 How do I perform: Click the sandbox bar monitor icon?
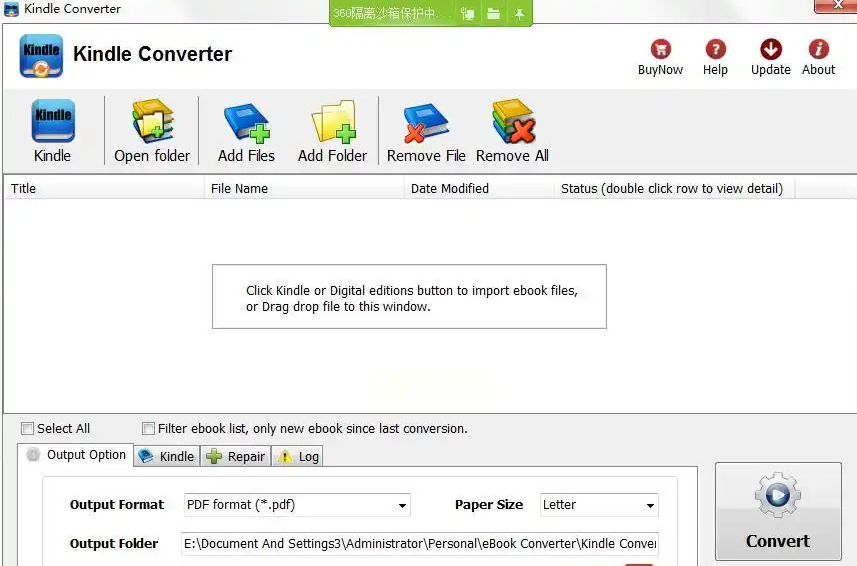click(x=467, y=14)
